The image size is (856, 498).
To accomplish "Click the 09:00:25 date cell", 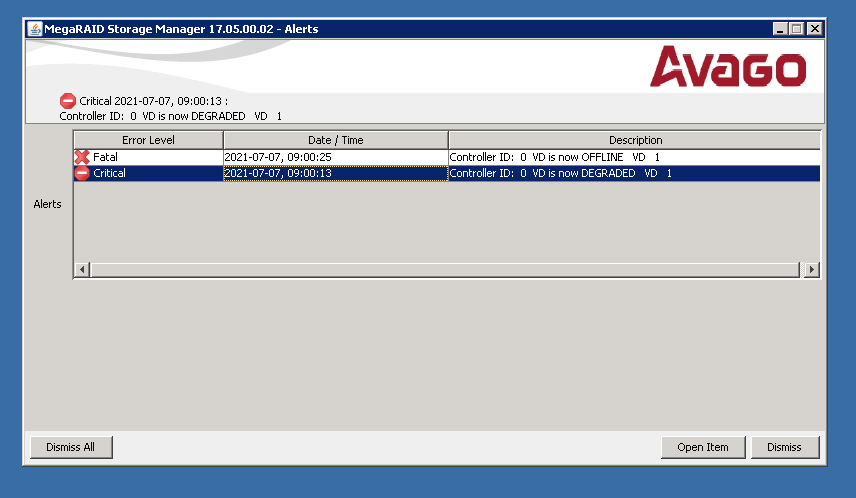I will [x=336, y=157].
